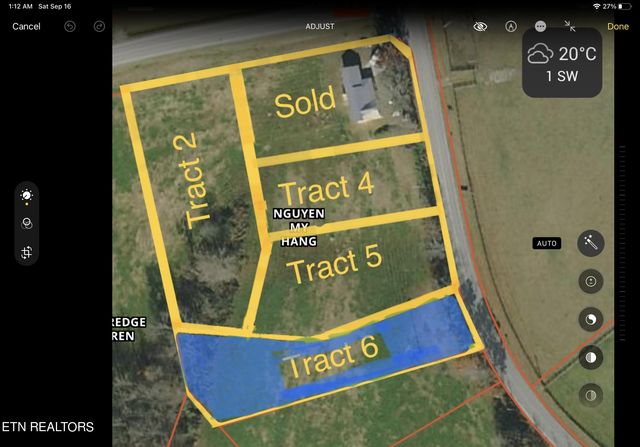The width and height of the screenshot is (640, 447).
Task: Open the three-dot more options menu
Action: click(541, 26)
